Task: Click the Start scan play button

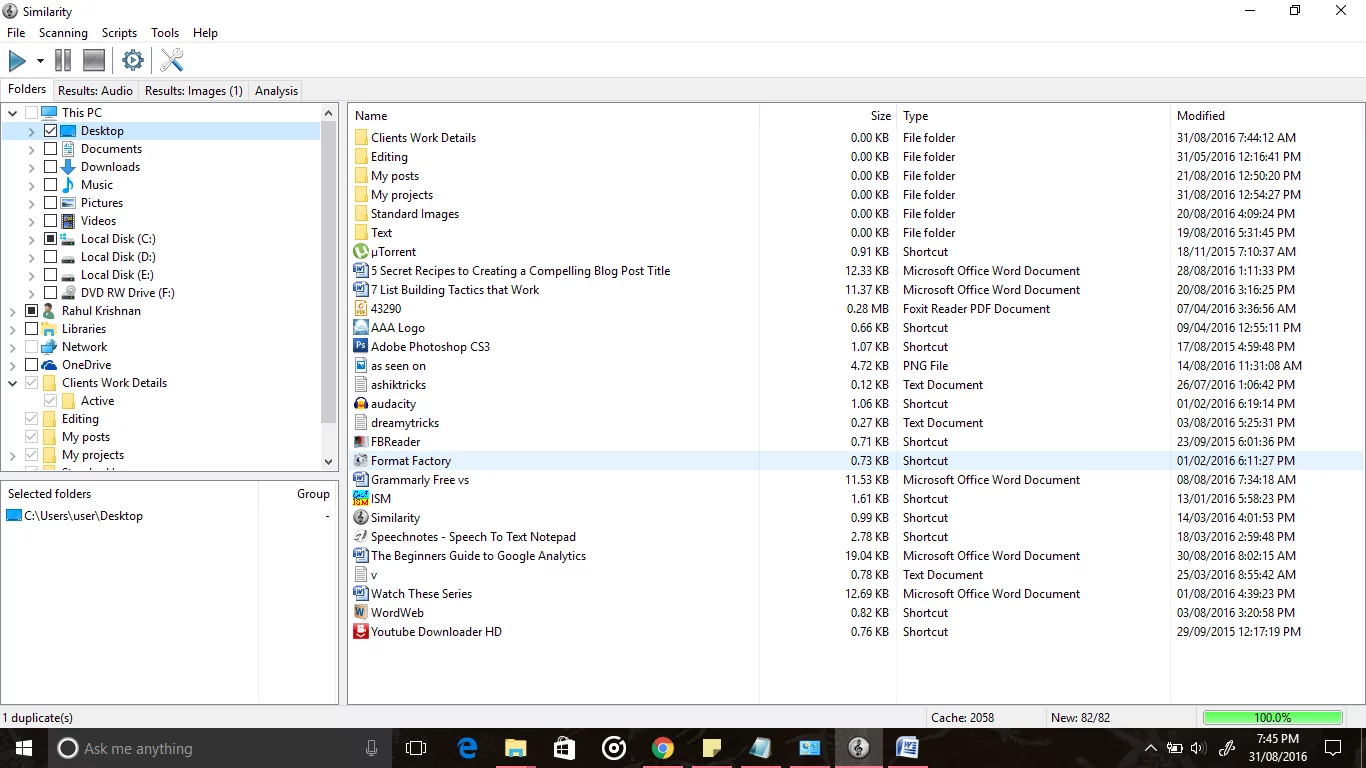Action: [17, 61]
